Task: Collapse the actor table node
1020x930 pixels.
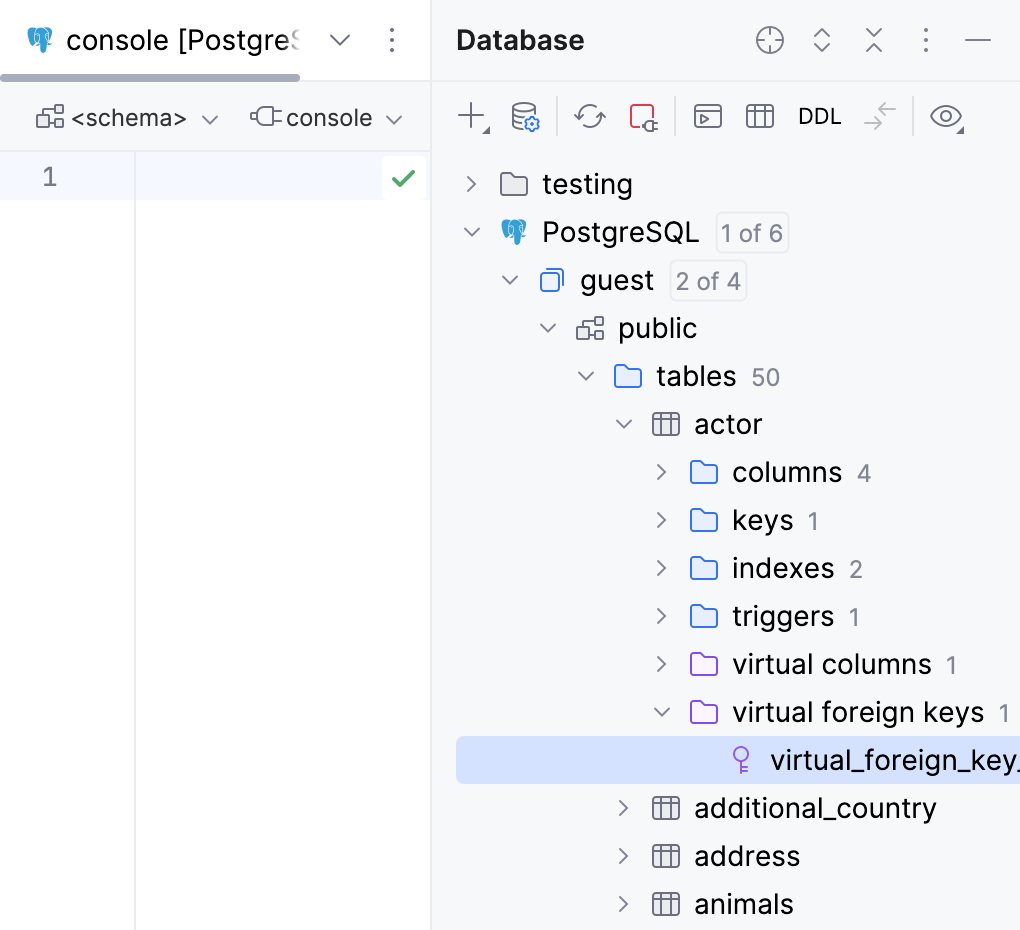Action: pos(624,424)
